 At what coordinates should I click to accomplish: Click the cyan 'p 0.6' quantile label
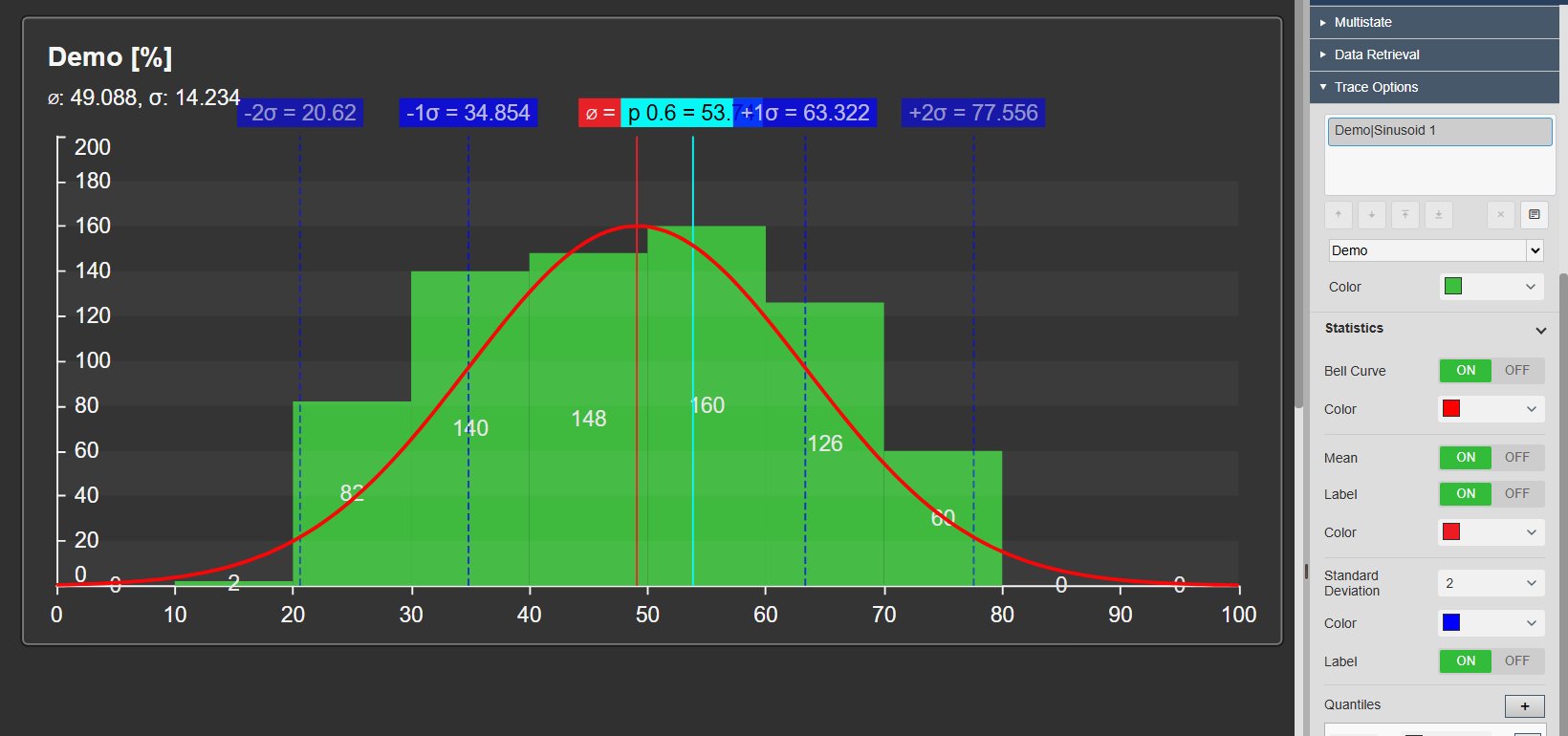click(x=677, y=113)
